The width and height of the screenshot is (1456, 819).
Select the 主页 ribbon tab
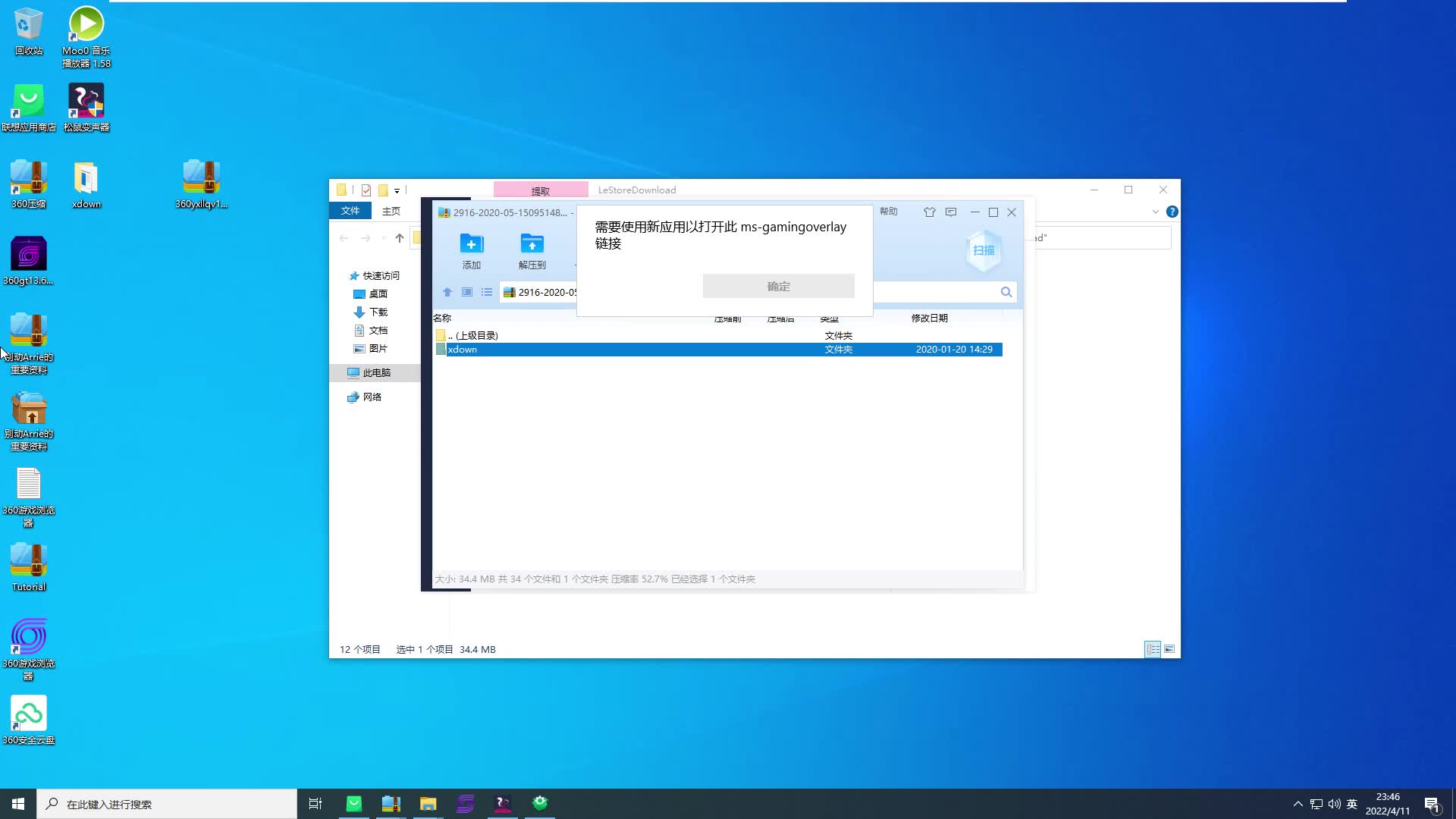pyautogui.click(x=391, y=211)
